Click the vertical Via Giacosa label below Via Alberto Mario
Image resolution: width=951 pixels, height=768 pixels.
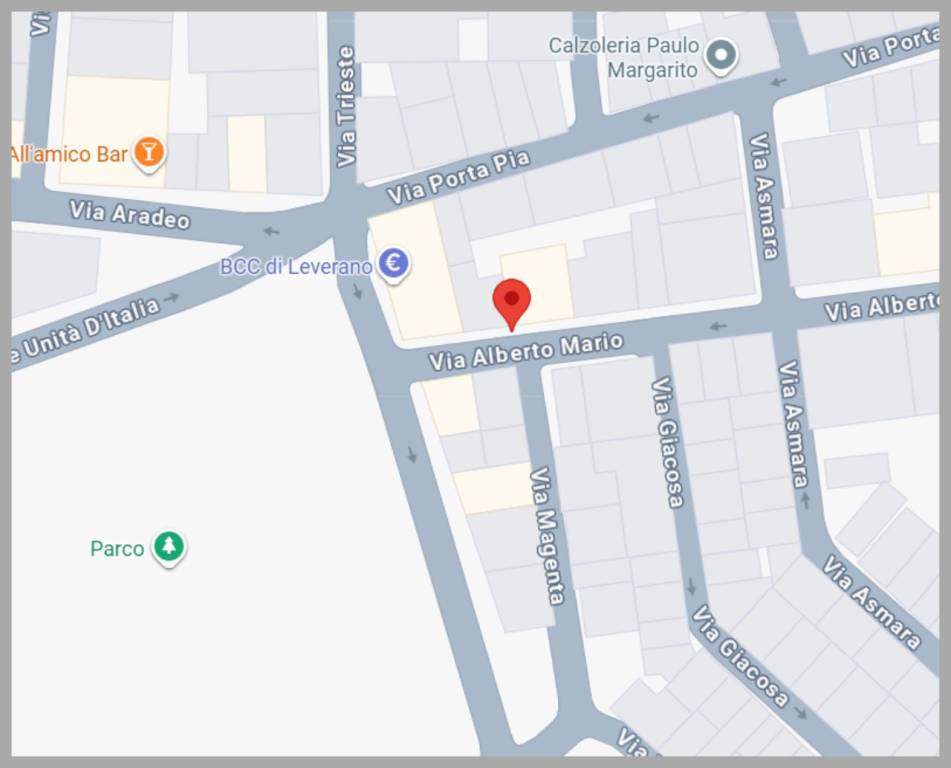click(x=667, y=442)
